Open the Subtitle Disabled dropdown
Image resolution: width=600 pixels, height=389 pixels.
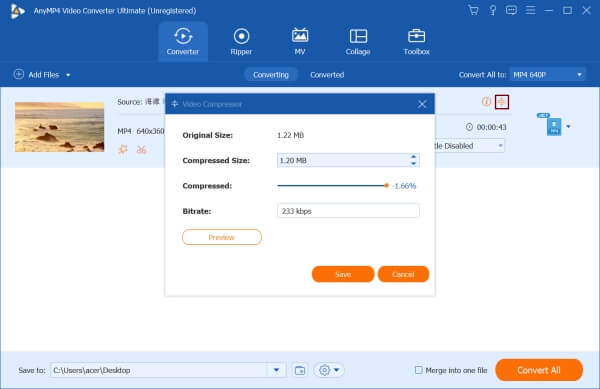tap(469, 146)
